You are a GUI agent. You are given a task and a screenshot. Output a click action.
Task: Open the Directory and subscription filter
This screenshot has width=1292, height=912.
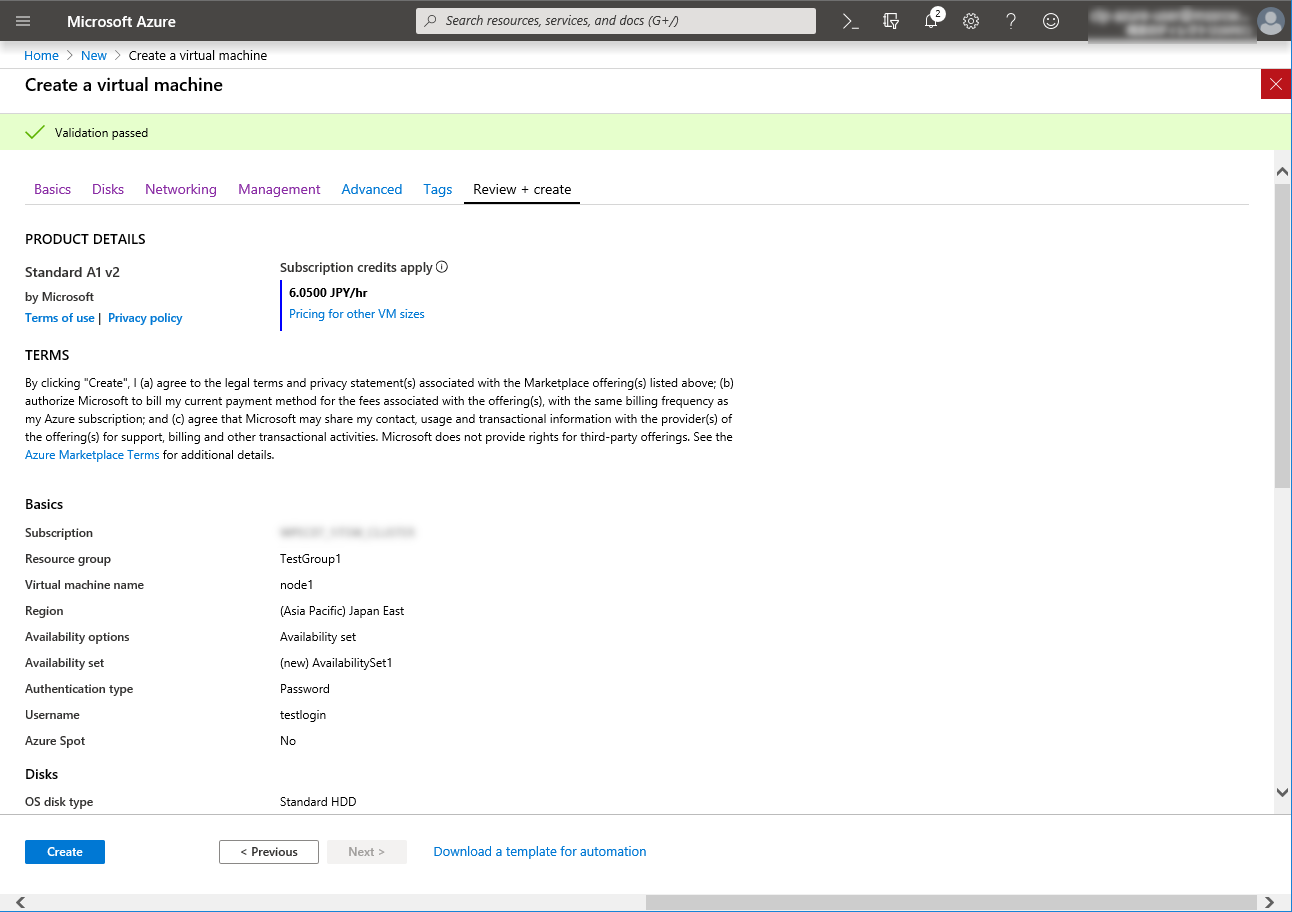click(891, 21)
